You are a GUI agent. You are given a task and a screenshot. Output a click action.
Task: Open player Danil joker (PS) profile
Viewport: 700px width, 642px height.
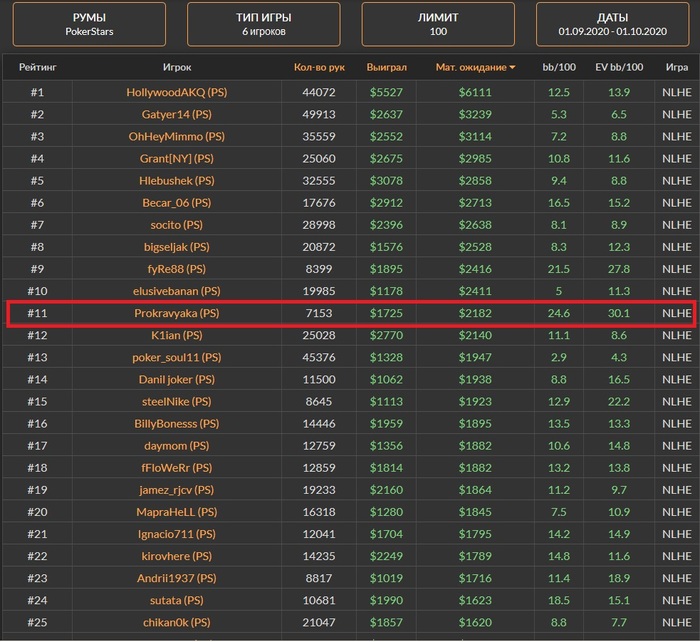pos(177,379)
